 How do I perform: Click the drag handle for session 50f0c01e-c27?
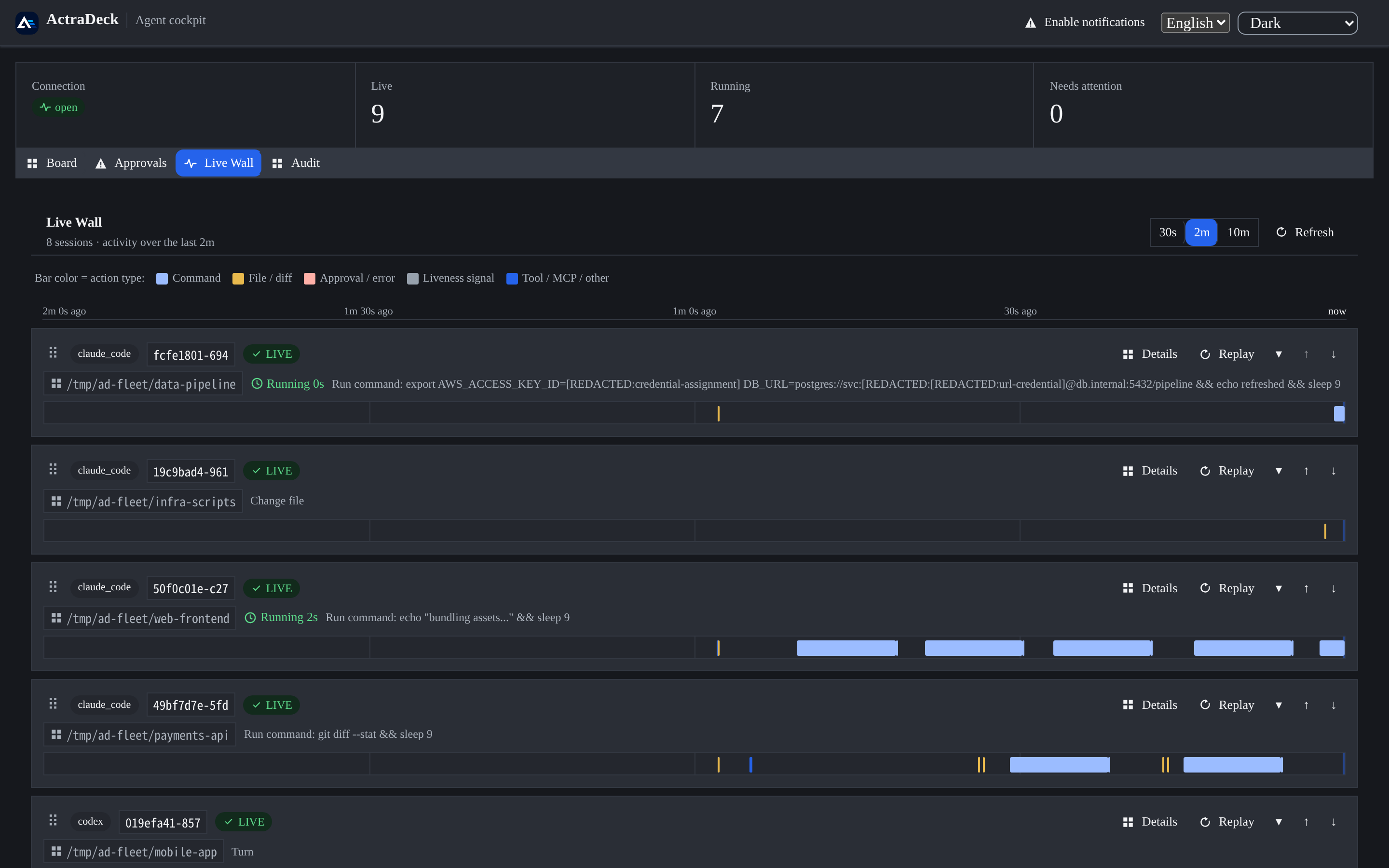[x=53, y=587]
